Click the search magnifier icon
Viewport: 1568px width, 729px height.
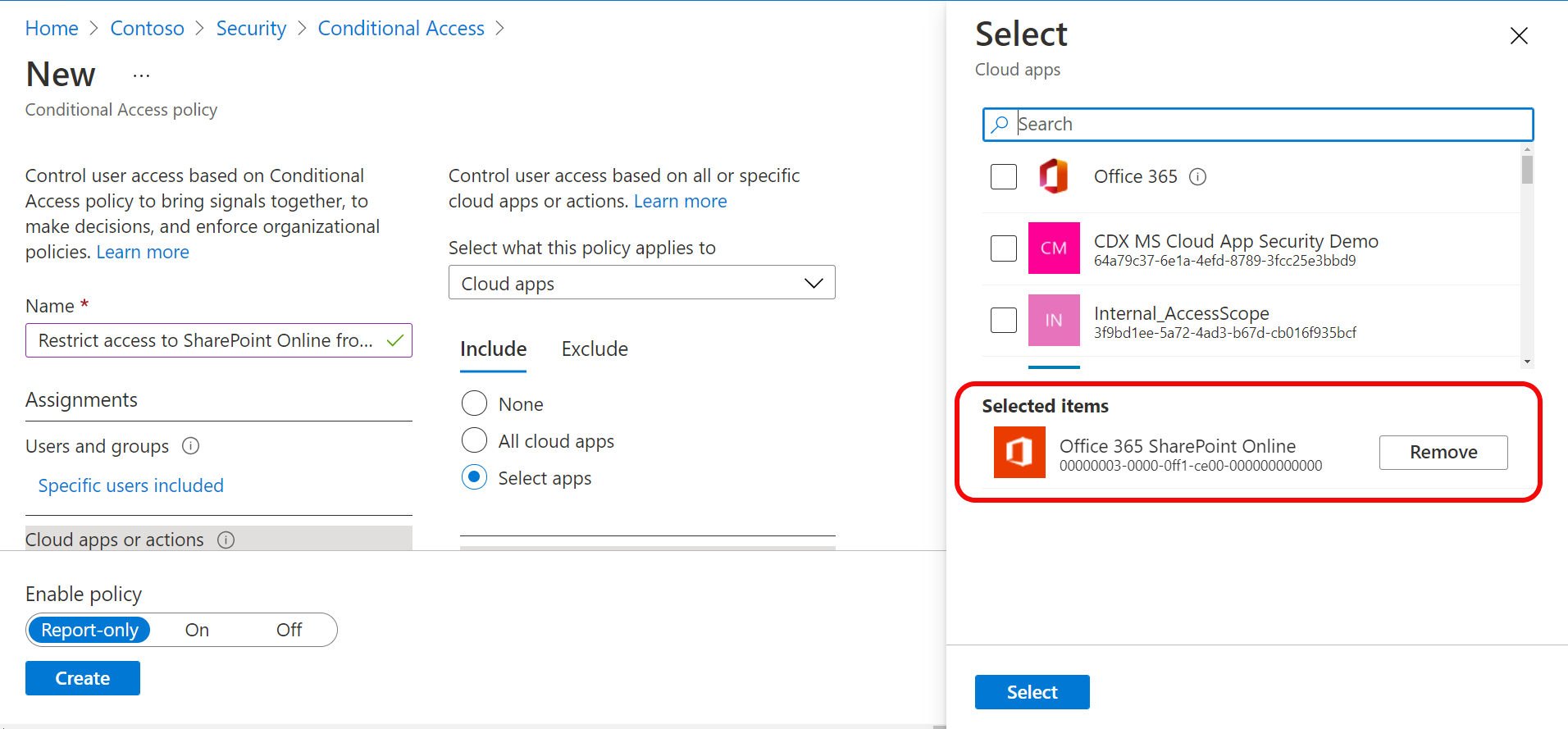(x=1000, y=125)
